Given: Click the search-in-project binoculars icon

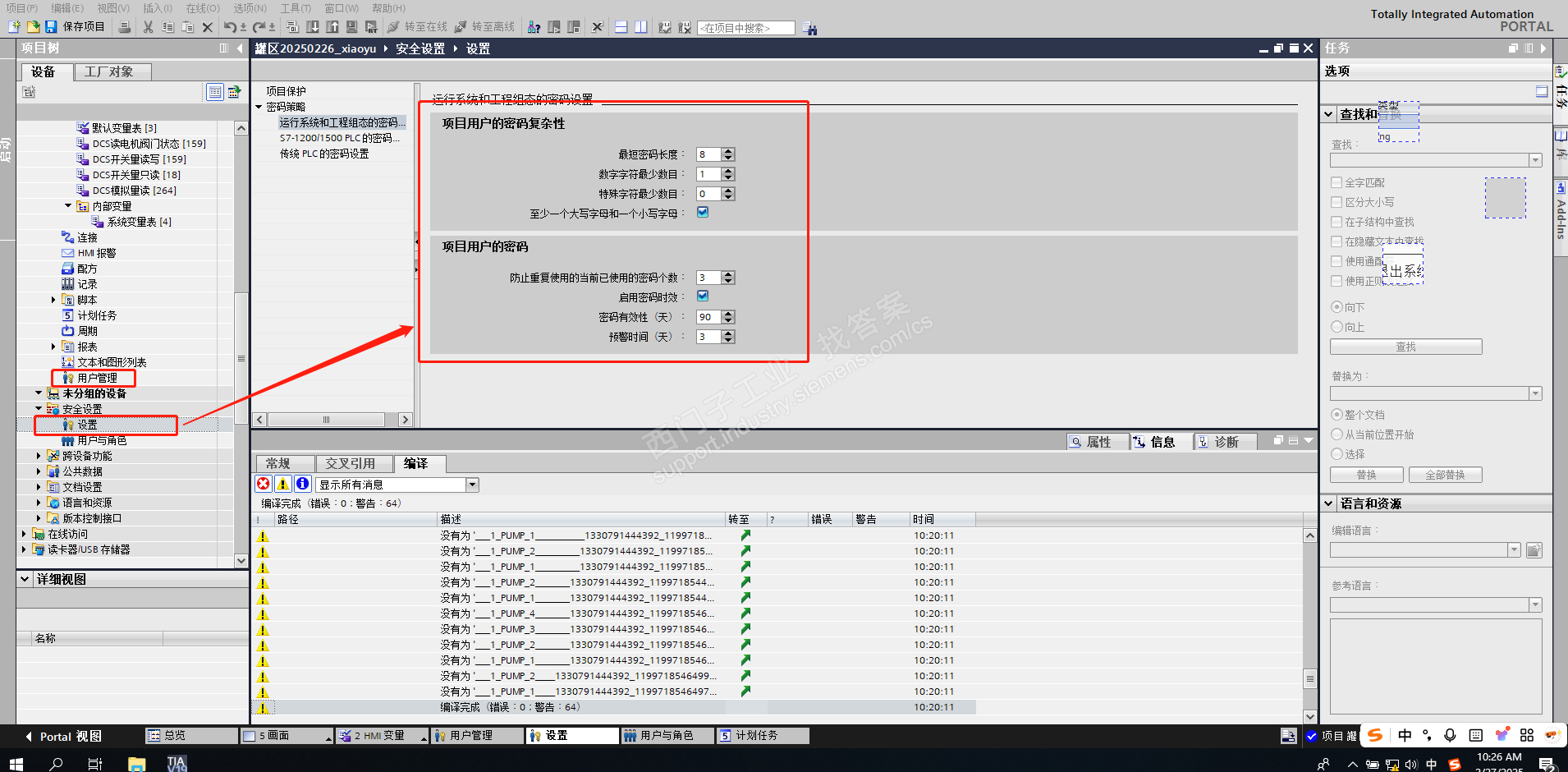Looking at the screenshot, I should (x=810, y=29).
